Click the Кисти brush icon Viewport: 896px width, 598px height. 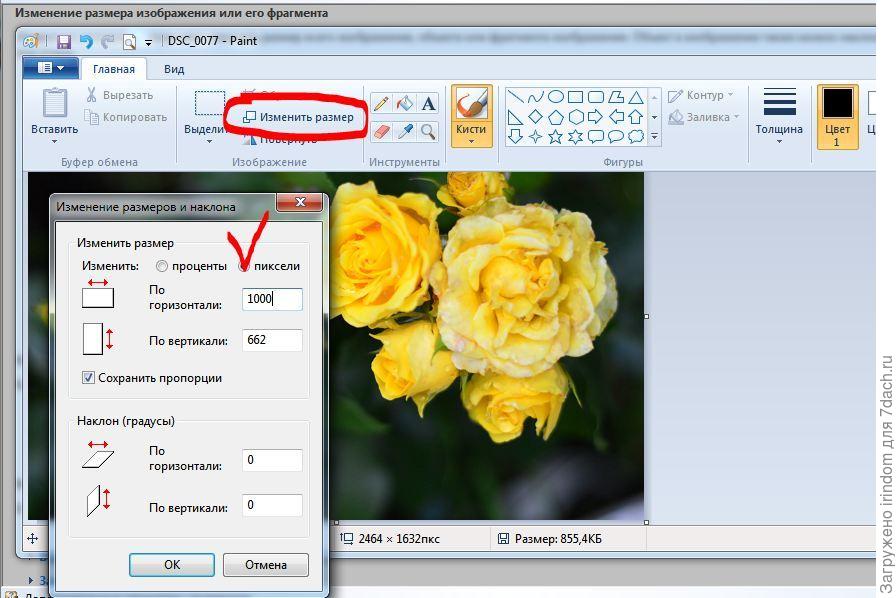tap(471, 103)
